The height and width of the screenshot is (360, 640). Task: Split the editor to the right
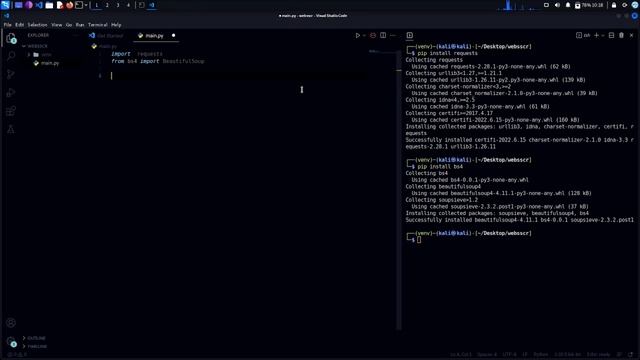coord(383,36)
